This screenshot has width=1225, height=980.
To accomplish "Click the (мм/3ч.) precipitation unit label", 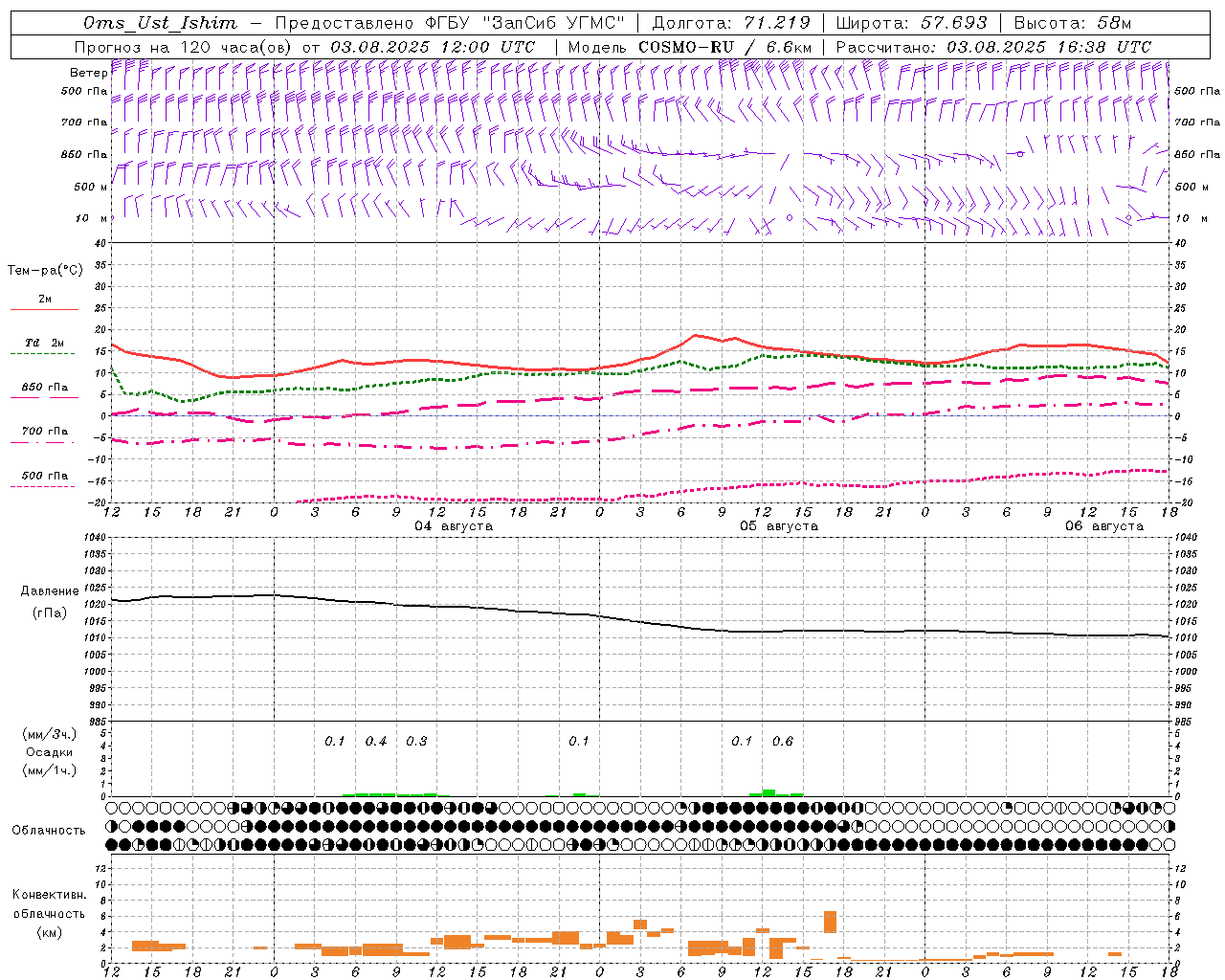I will [50, 734].
